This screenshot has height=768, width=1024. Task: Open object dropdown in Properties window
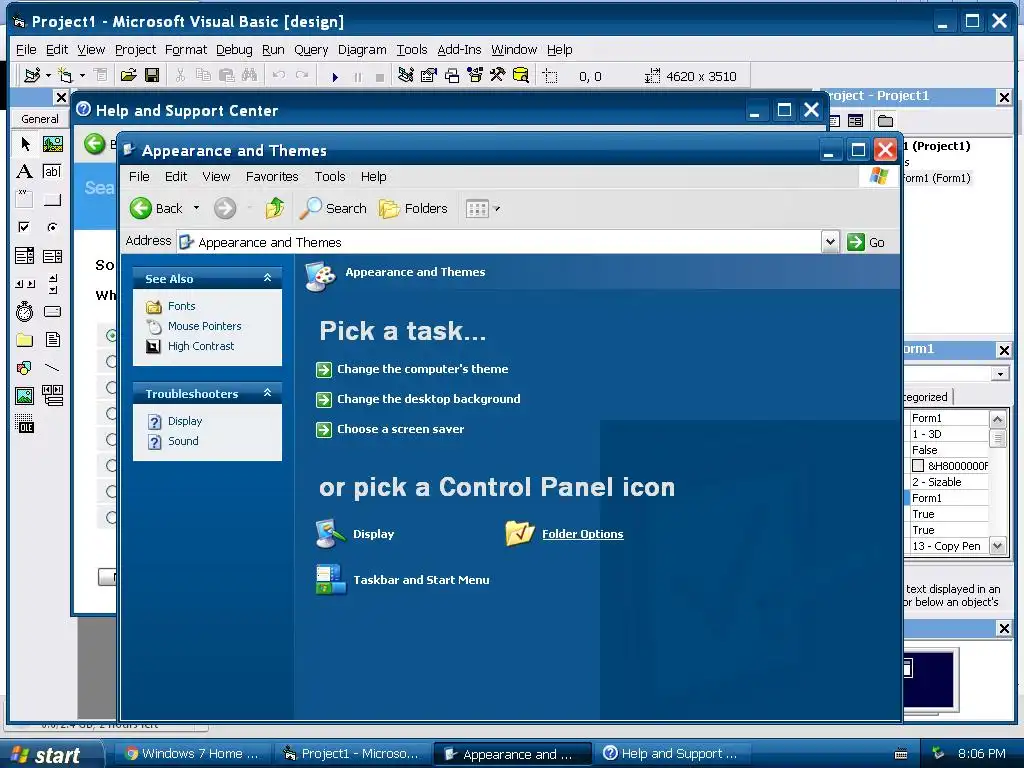pos(1000,374)
